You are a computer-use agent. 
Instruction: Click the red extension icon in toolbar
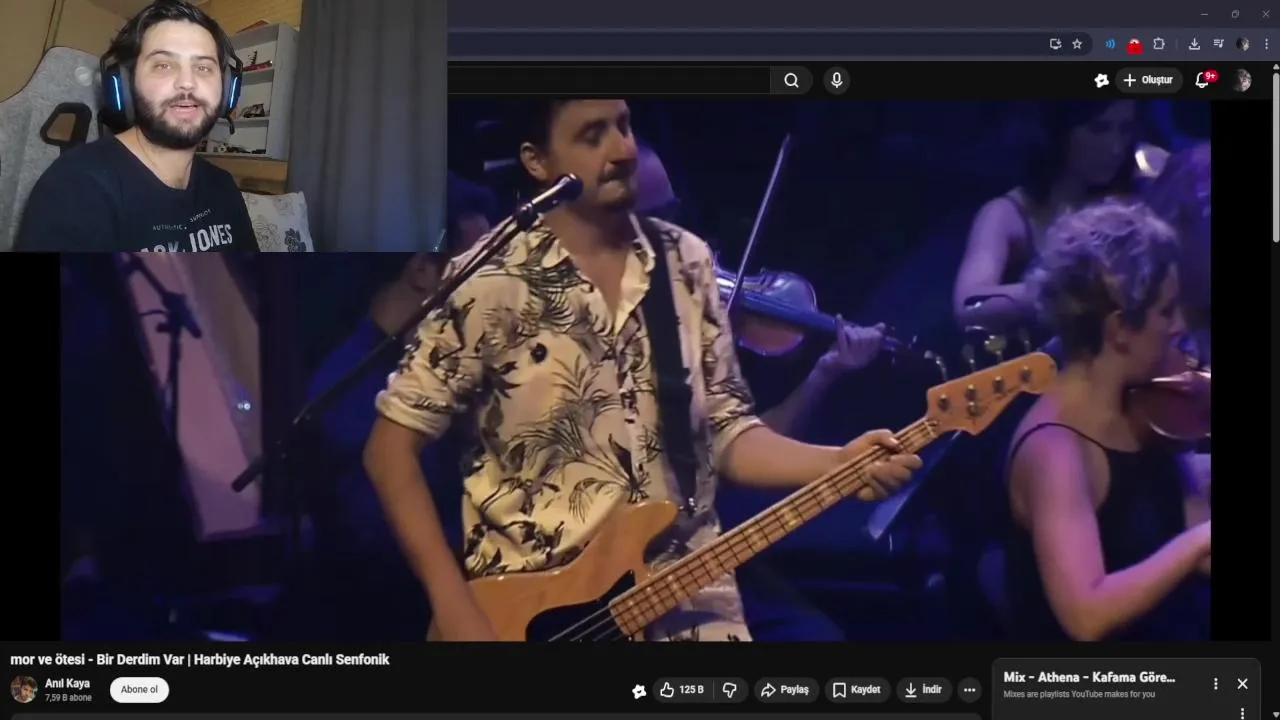(1134, 45)
